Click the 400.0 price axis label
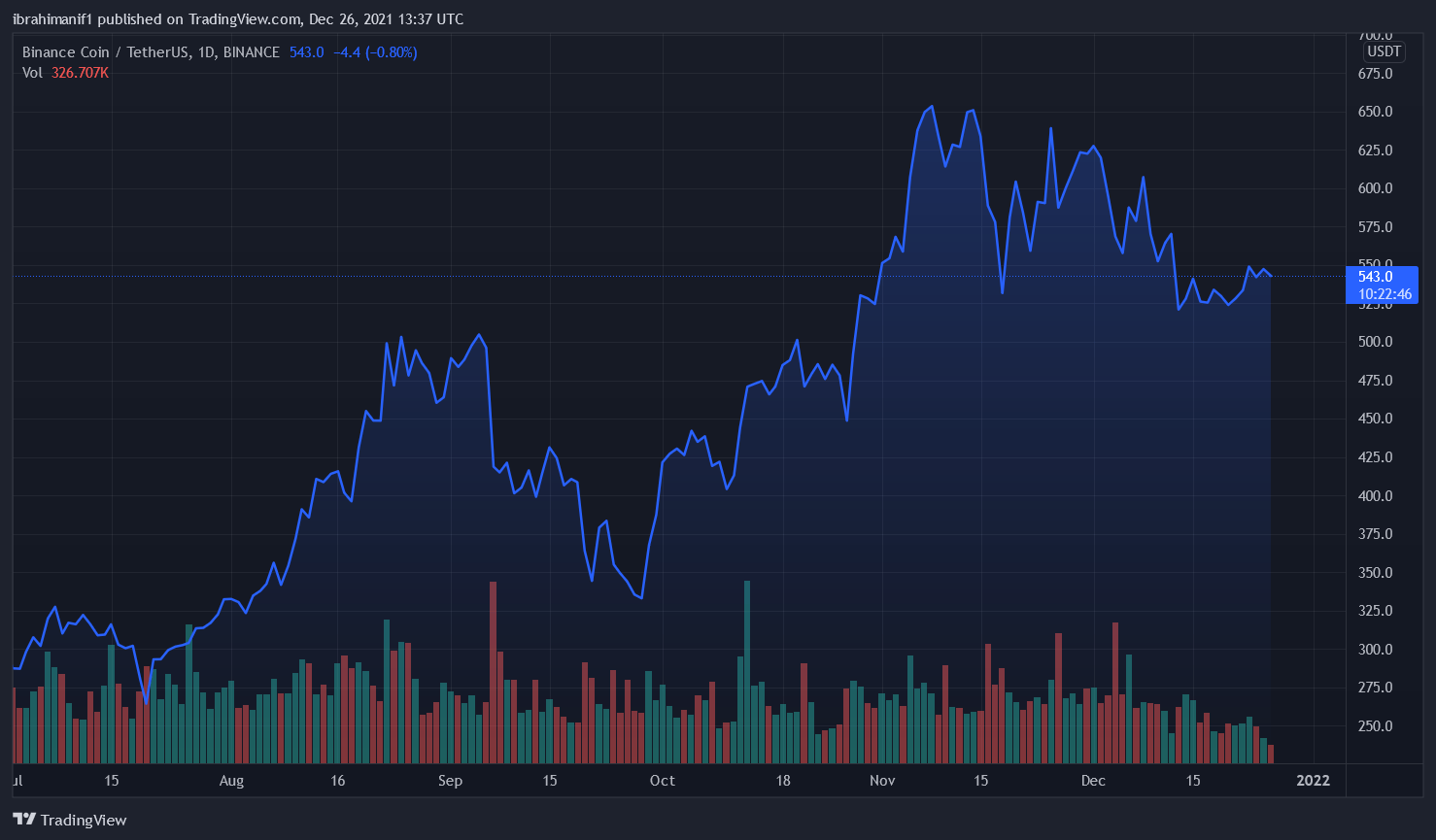Screen dimensions: 1436x840 1375,496
